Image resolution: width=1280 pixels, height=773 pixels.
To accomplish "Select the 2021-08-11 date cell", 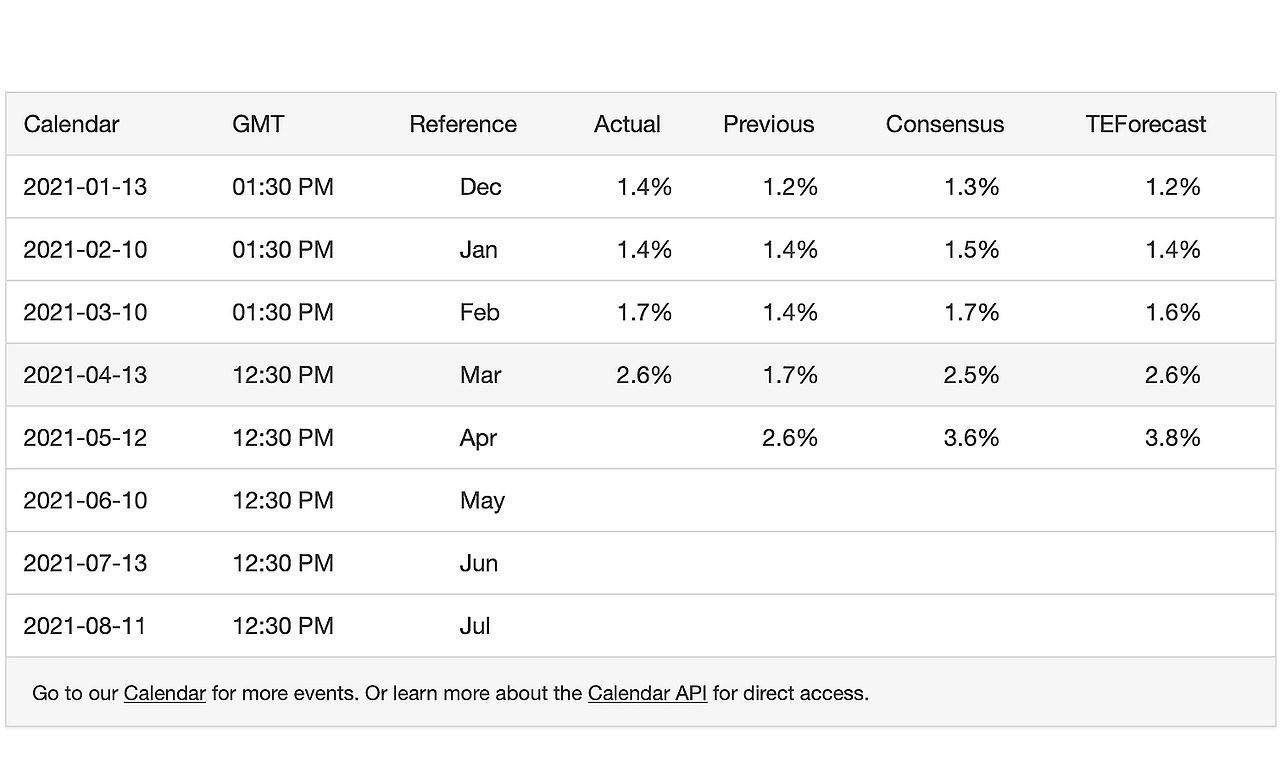I will [x=85, y=626].
